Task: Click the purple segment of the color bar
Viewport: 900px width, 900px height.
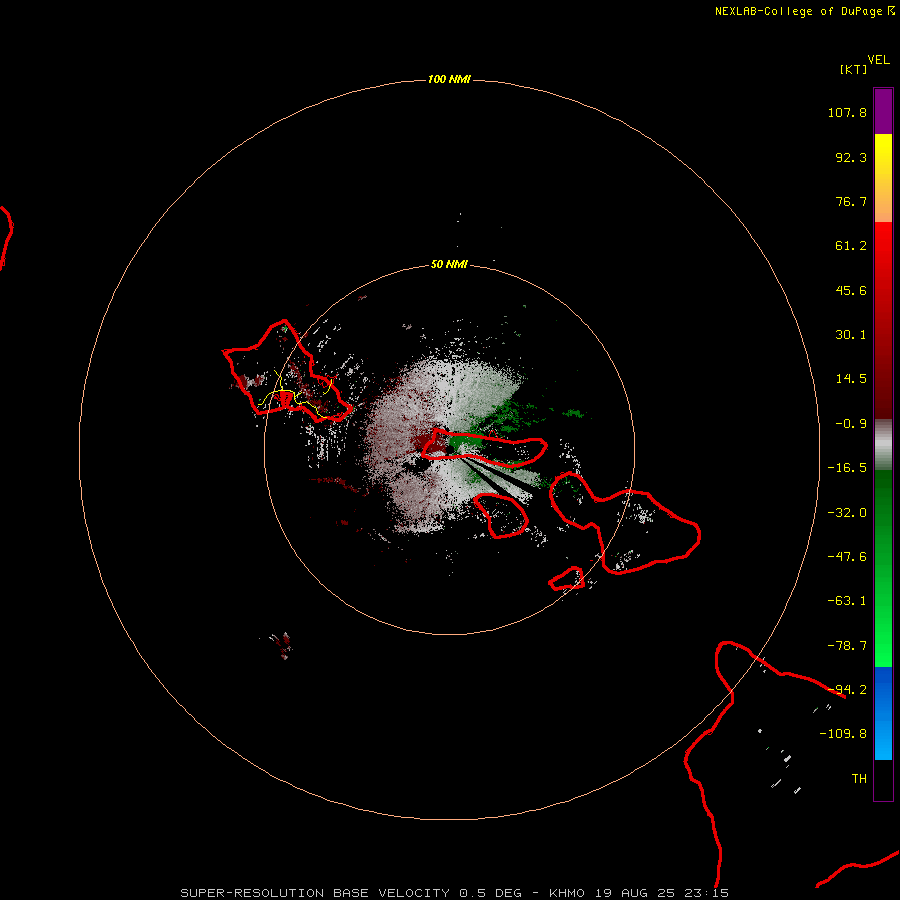Action: tap(883, 111)
